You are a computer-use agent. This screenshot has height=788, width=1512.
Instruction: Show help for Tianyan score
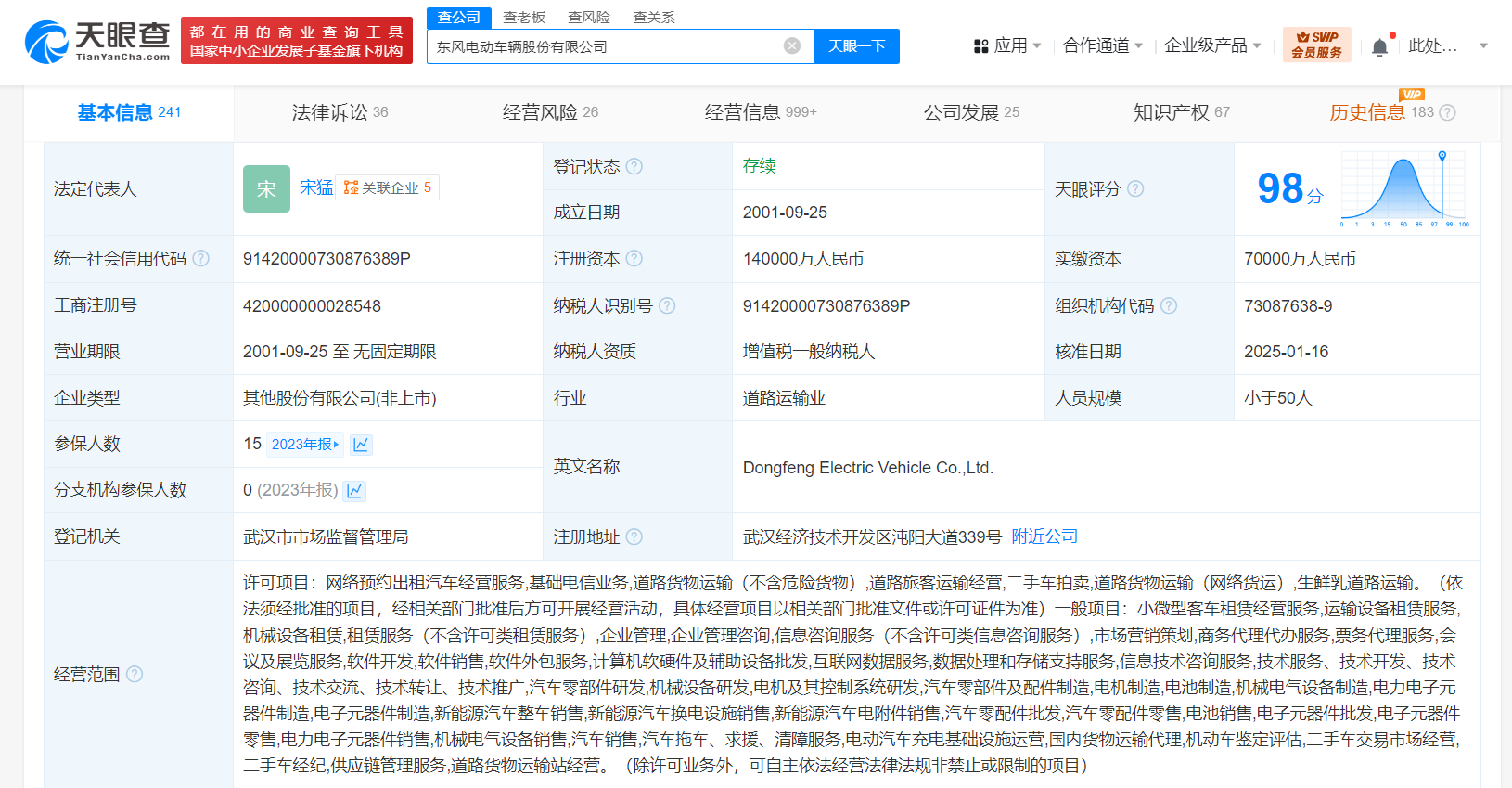[x=1135, y=189]
